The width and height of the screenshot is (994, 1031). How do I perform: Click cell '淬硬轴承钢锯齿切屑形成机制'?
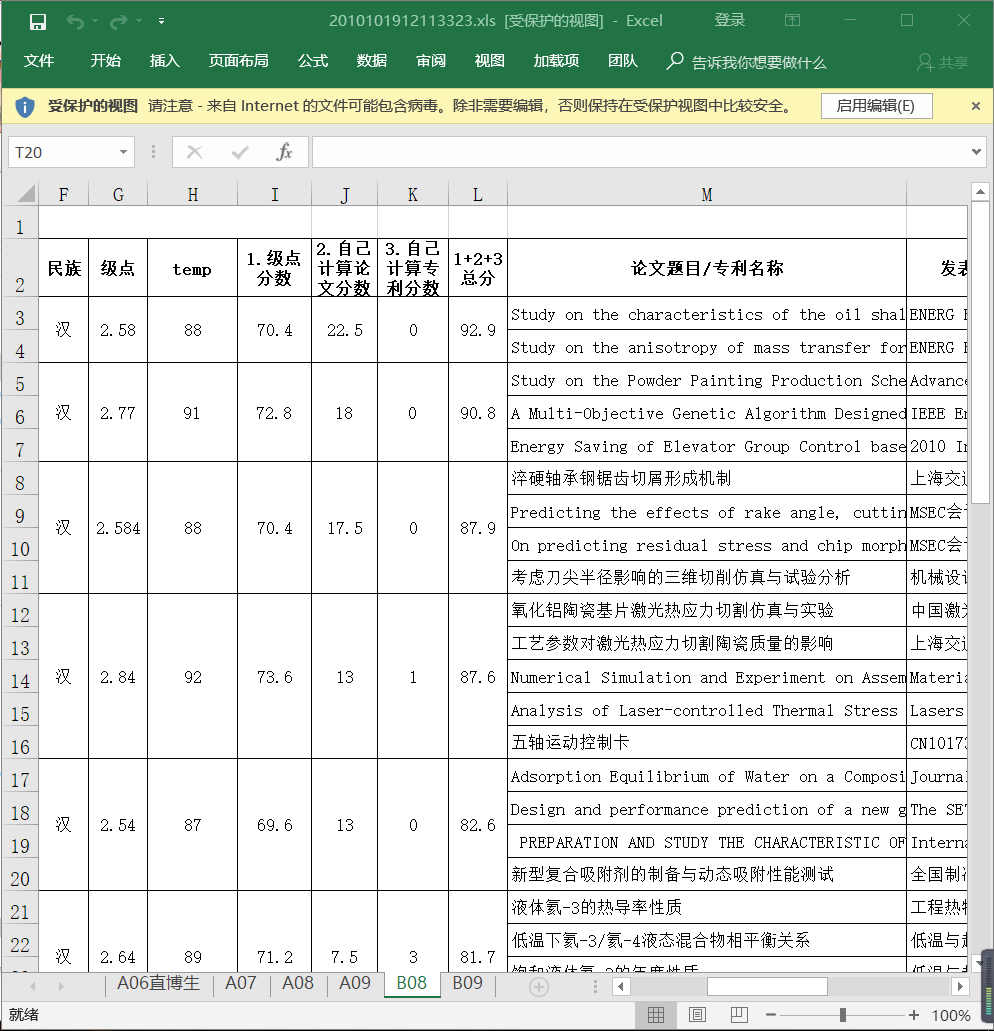(707, 479)
